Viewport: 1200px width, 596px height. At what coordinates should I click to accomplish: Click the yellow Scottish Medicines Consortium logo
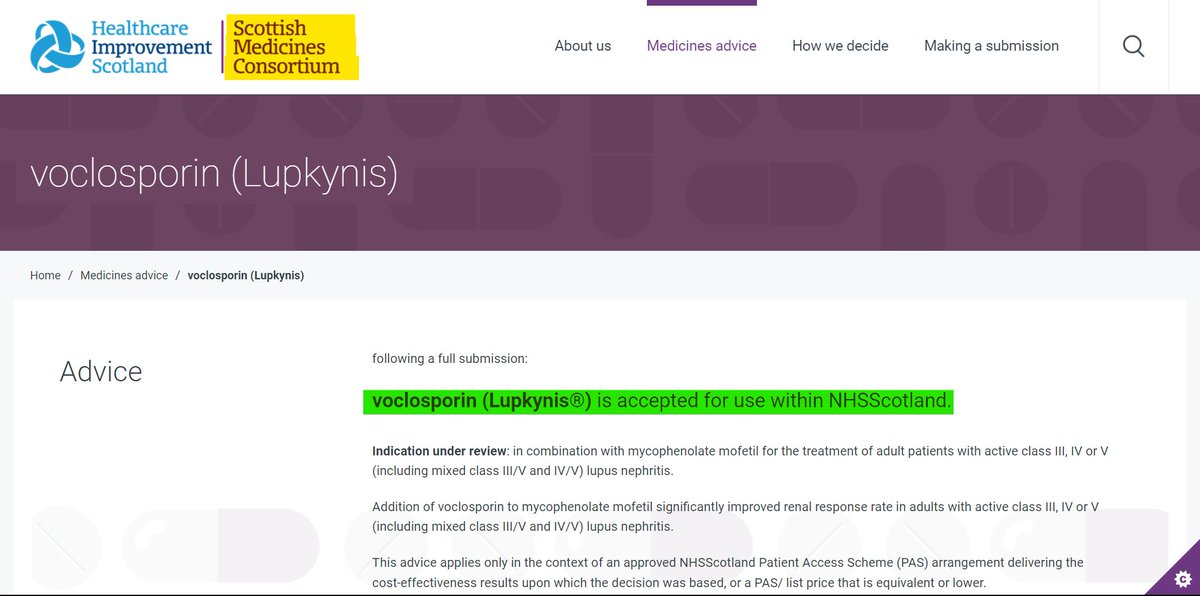pos(289,46)
